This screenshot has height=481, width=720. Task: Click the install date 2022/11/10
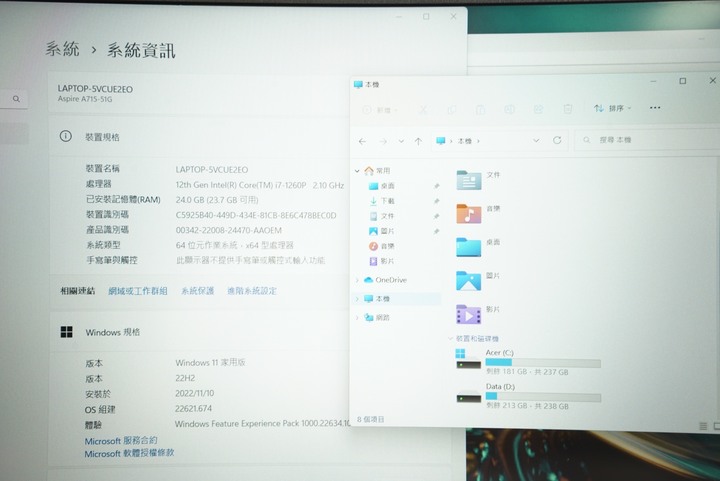tap(194, 393)
